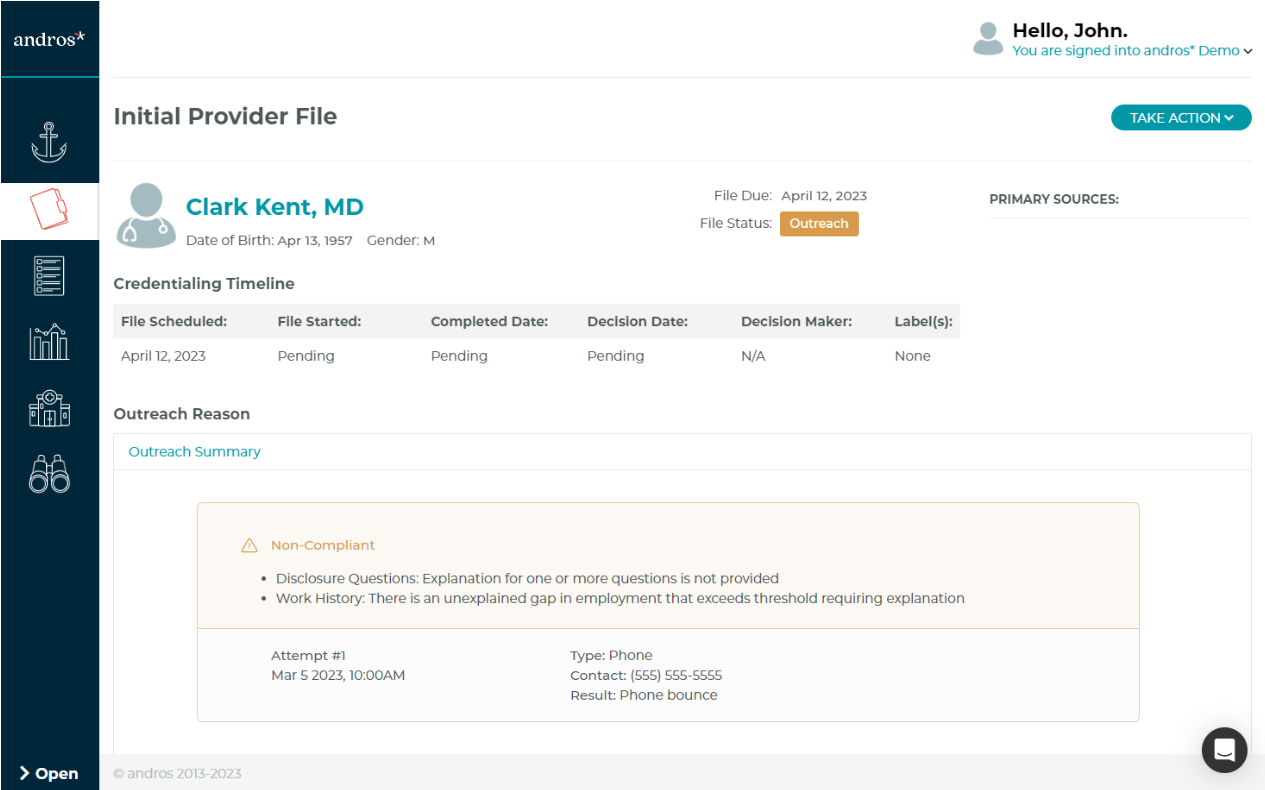1265x790 pixels.
Task: Click the © andros 2013-2023 footer text
Action: [177, 774]
